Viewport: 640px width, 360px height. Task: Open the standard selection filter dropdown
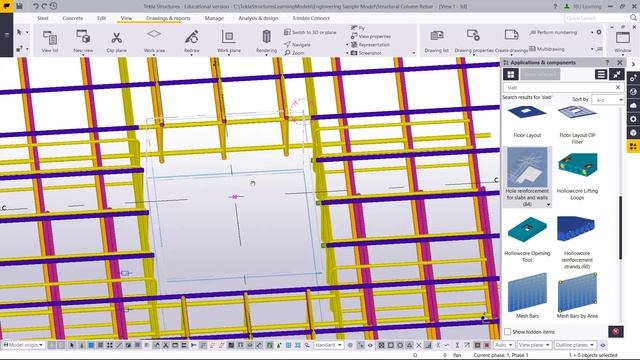[x=328, y=345]
